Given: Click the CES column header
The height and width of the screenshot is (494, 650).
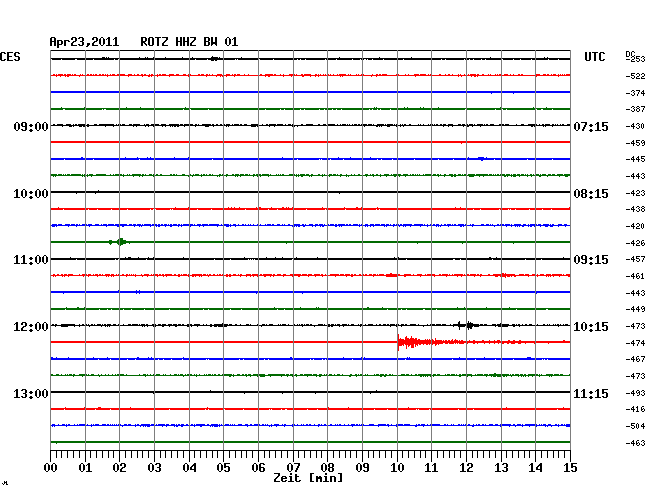Looking at the screenshot, I should tap(10, 57).
